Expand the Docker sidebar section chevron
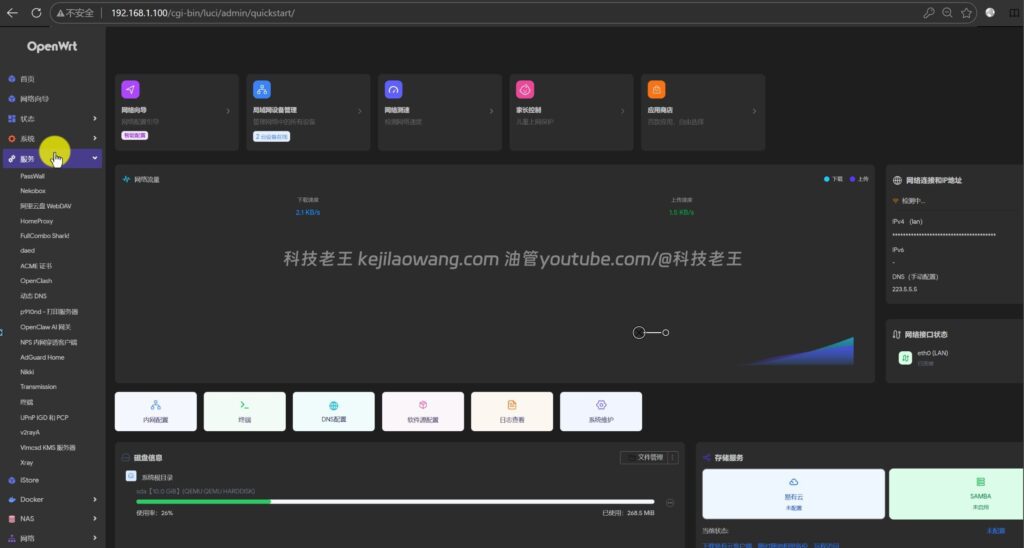 pyautogui.click(x=95, y=499)
